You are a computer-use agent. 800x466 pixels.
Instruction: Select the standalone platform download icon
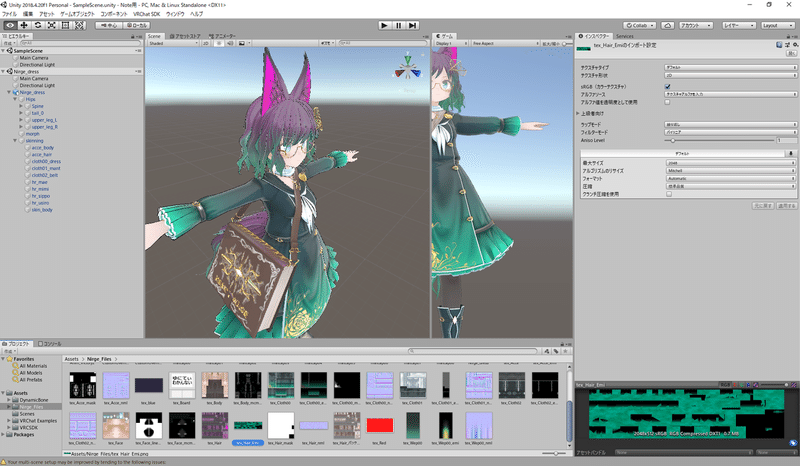(791, 153)
